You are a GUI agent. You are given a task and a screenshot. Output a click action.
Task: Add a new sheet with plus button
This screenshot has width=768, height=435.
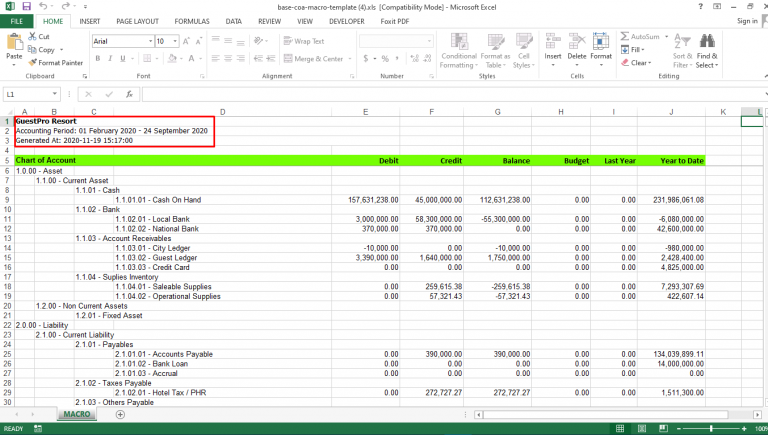point(120,414)
